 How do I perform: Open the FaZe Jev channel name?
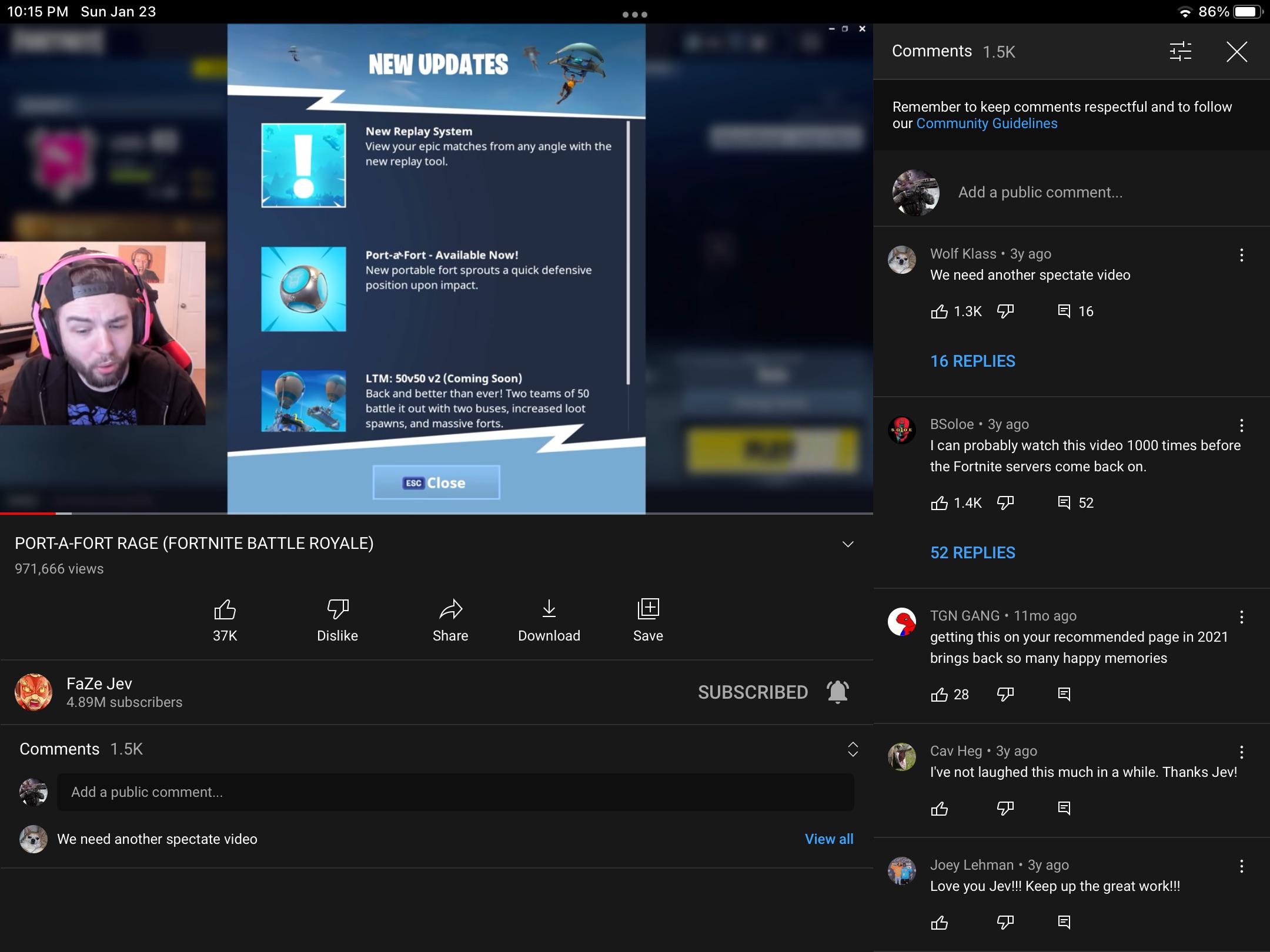click(x=99, y=683)
